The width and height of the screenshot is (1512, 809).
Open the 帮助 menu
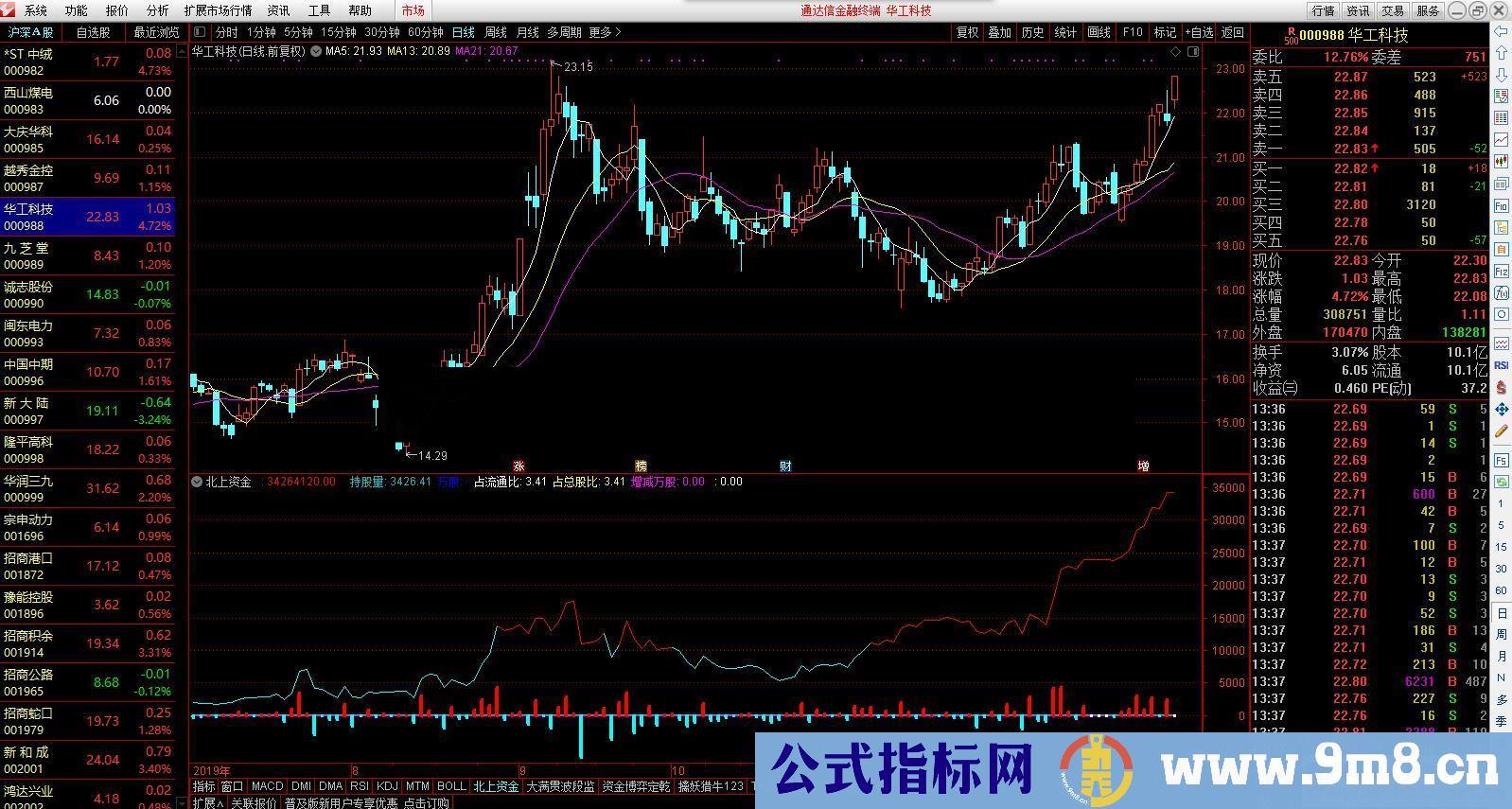(360, 10)
